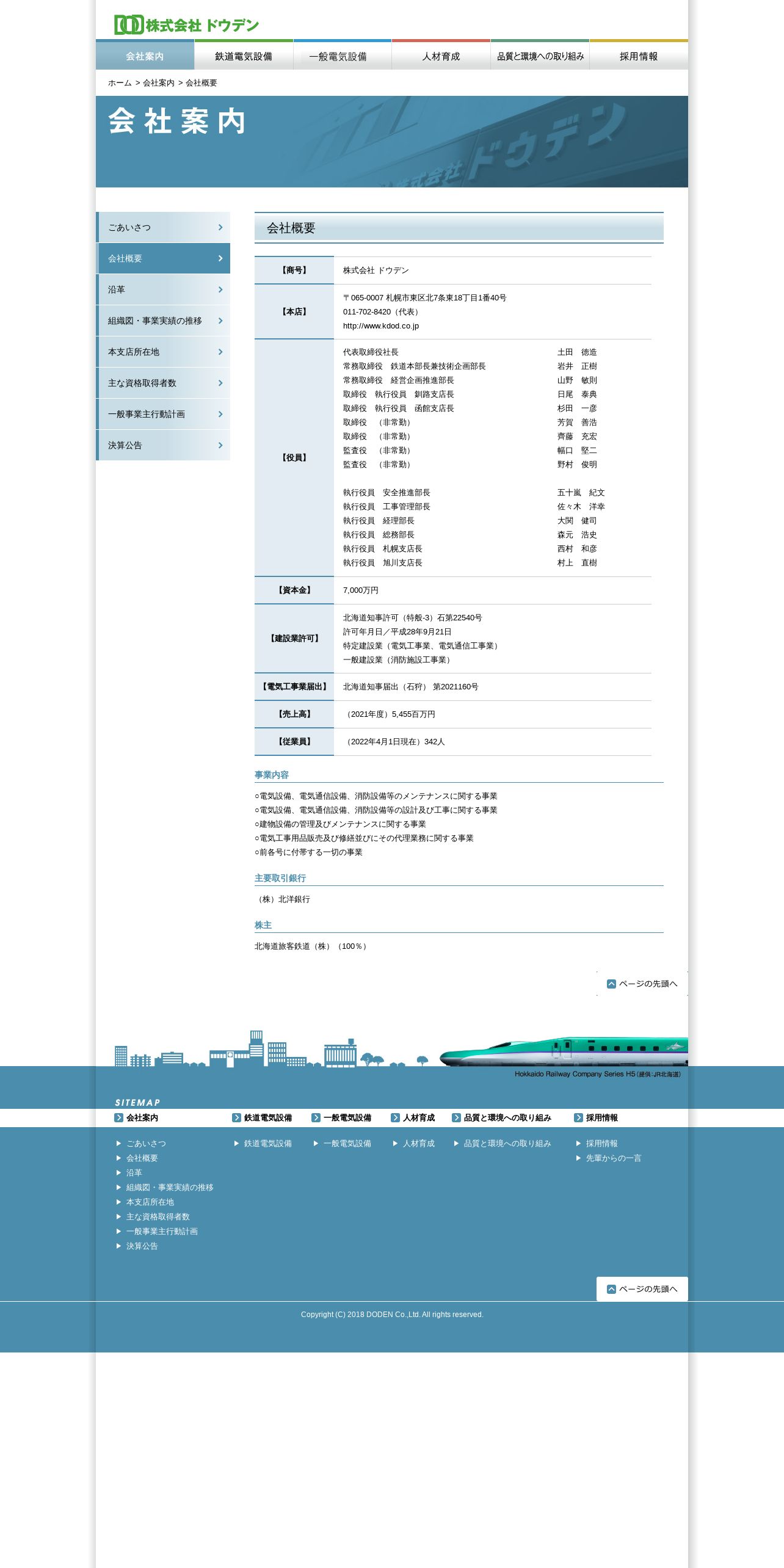Click arrow icon beside sitemap heading 採用情報
The height and width of the screenshot is (1568, 784).
pos(578,1117)
